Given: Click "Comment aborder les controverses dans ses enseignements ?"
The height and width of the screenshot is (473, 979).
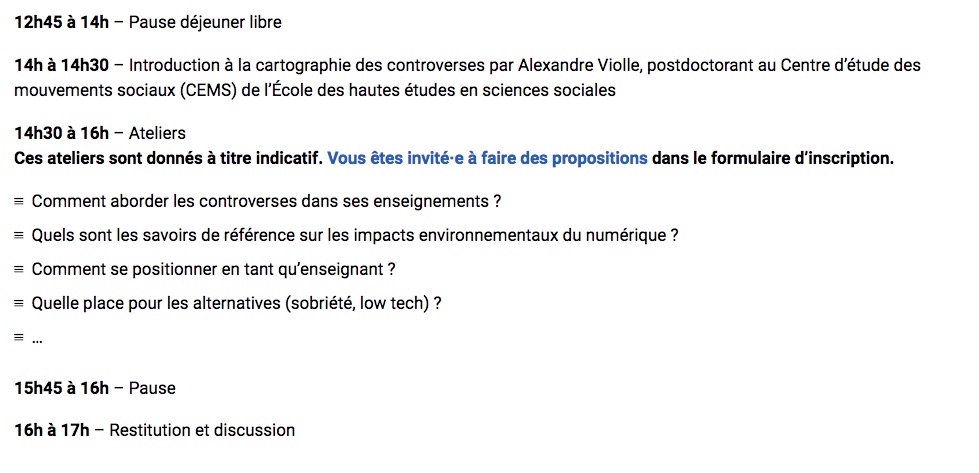Looking at the screenshot, I should point(267,202).
